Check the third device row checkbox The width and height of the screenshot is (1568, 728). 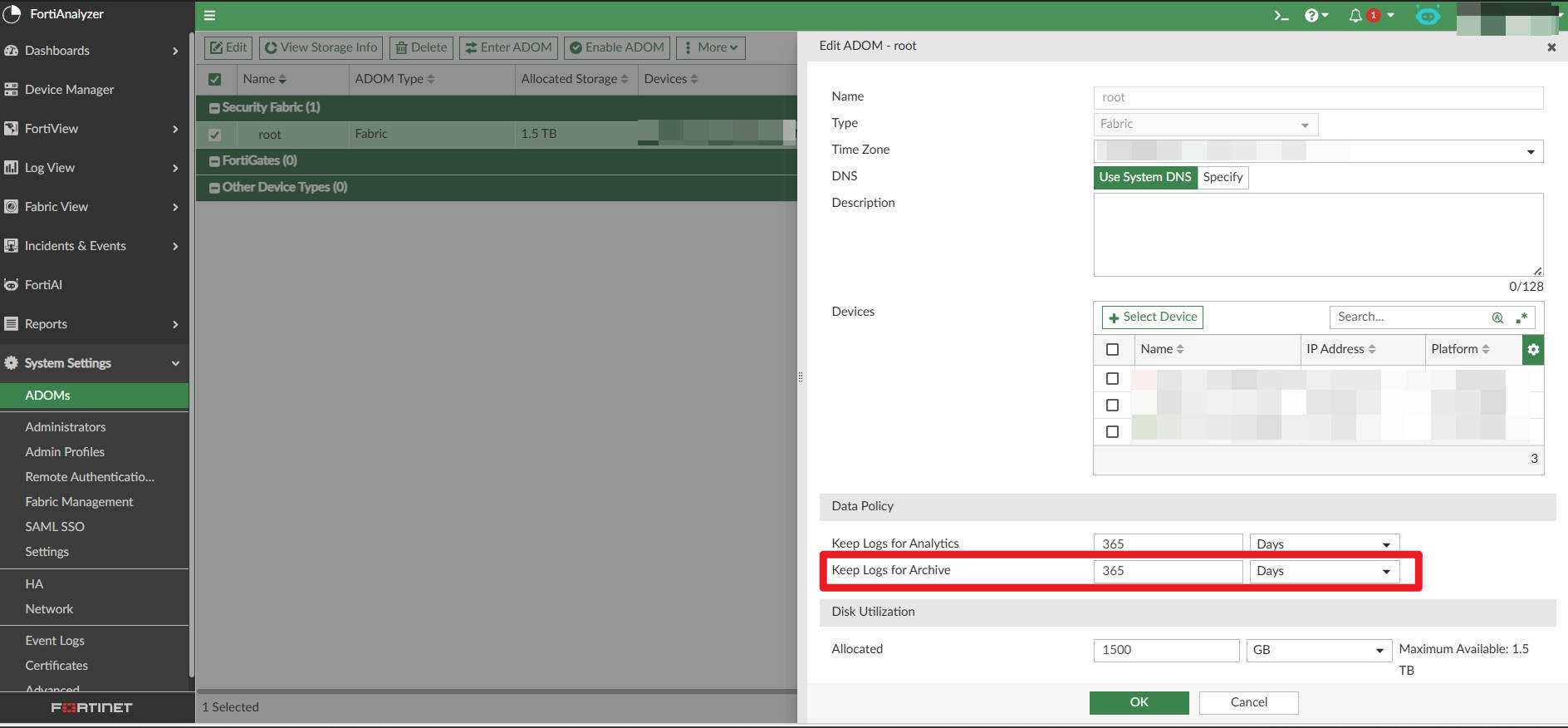pyautogui.click(x=1113, y=432)
